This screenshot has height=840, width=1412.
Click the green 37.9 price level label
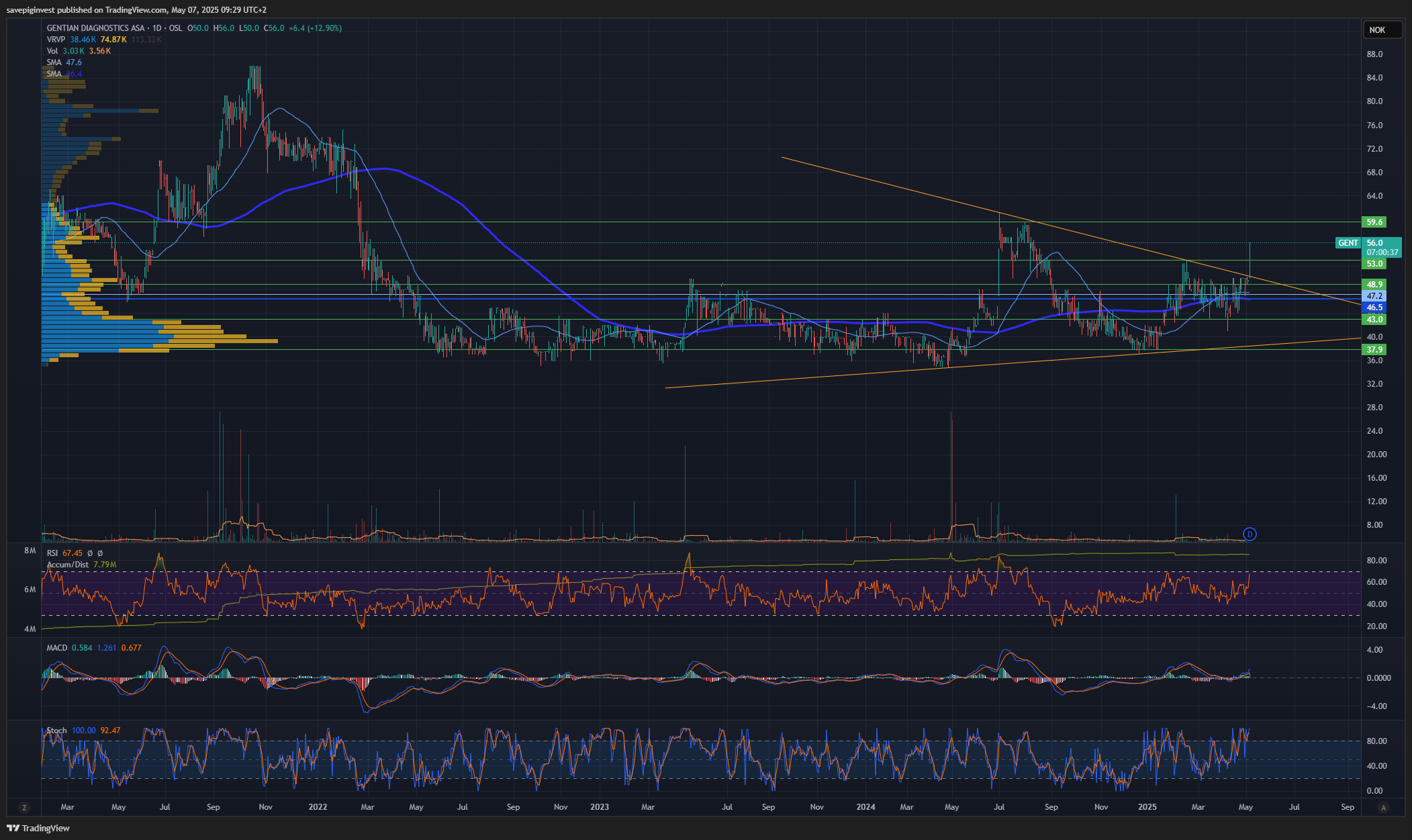1374,350
